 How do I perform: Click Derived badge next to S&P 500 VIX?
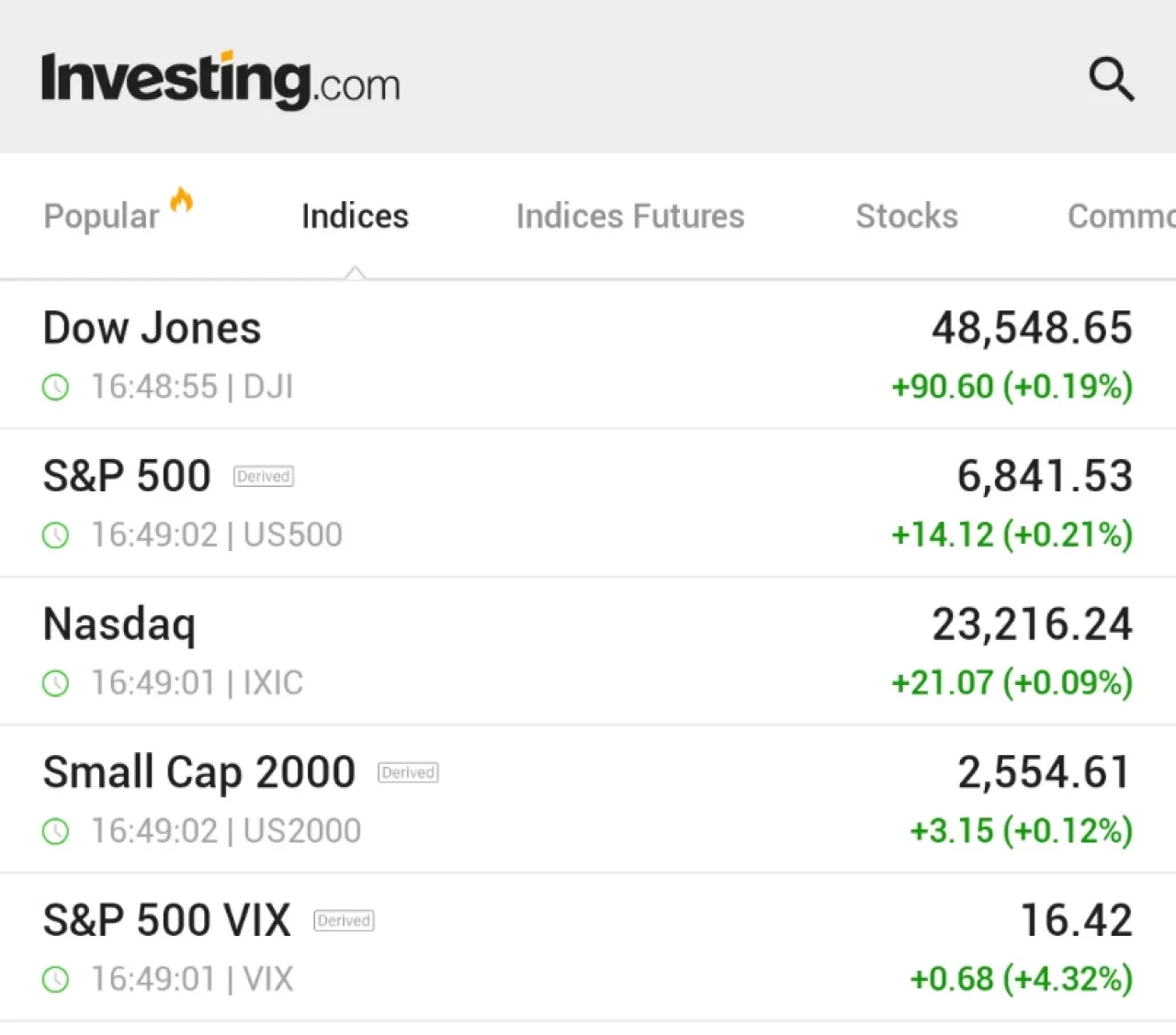(344, 920)
